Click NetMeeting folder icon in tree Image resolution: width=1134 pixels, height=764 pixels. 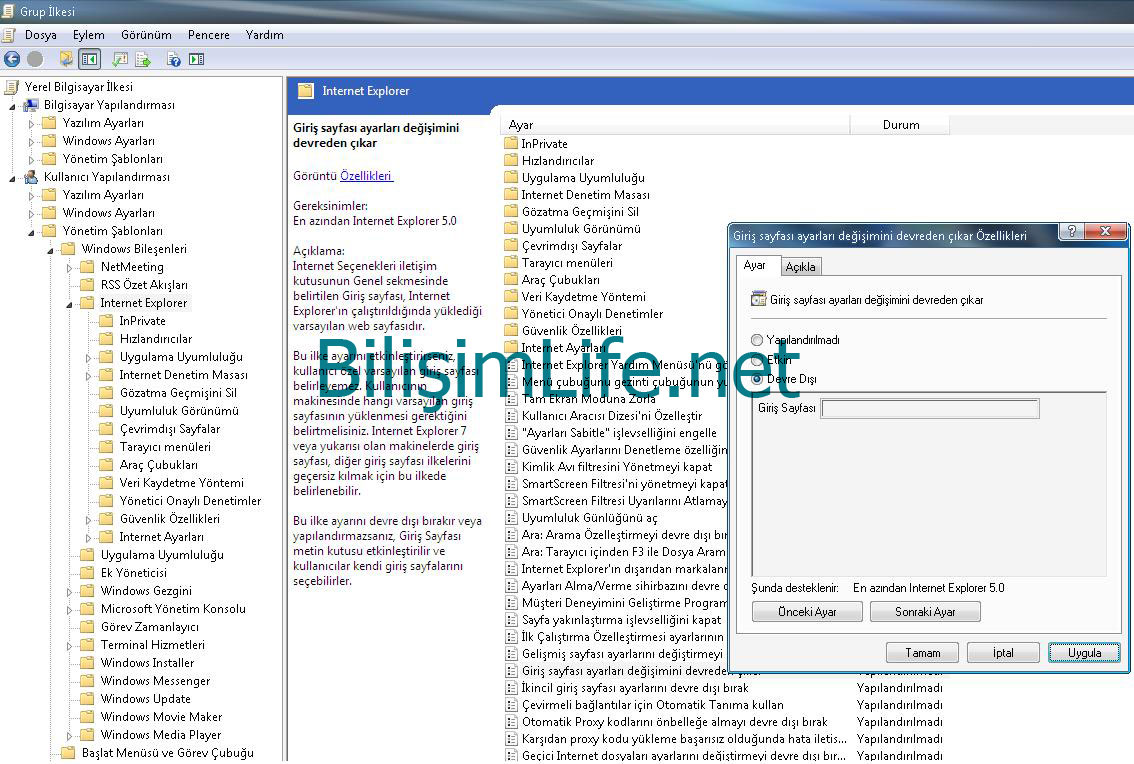coord(88,267)
